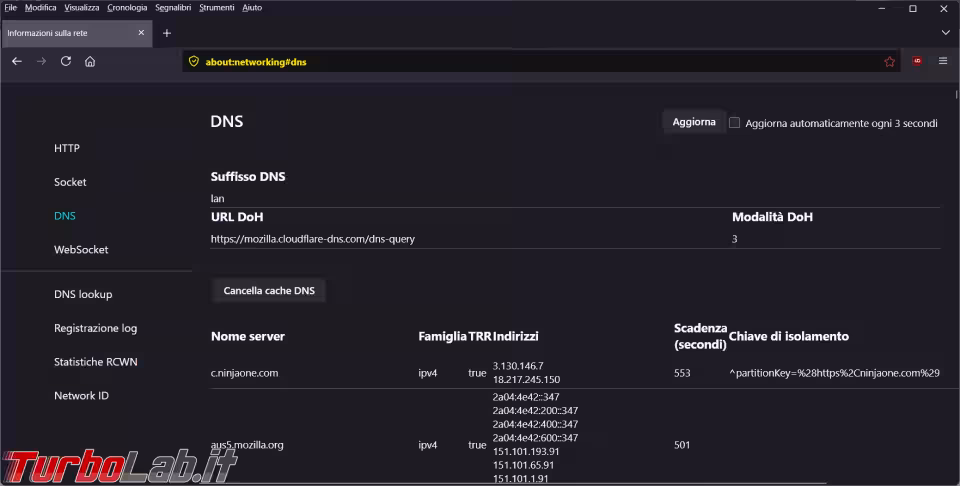
Task: Reload the current page
Action: (66, 61)
